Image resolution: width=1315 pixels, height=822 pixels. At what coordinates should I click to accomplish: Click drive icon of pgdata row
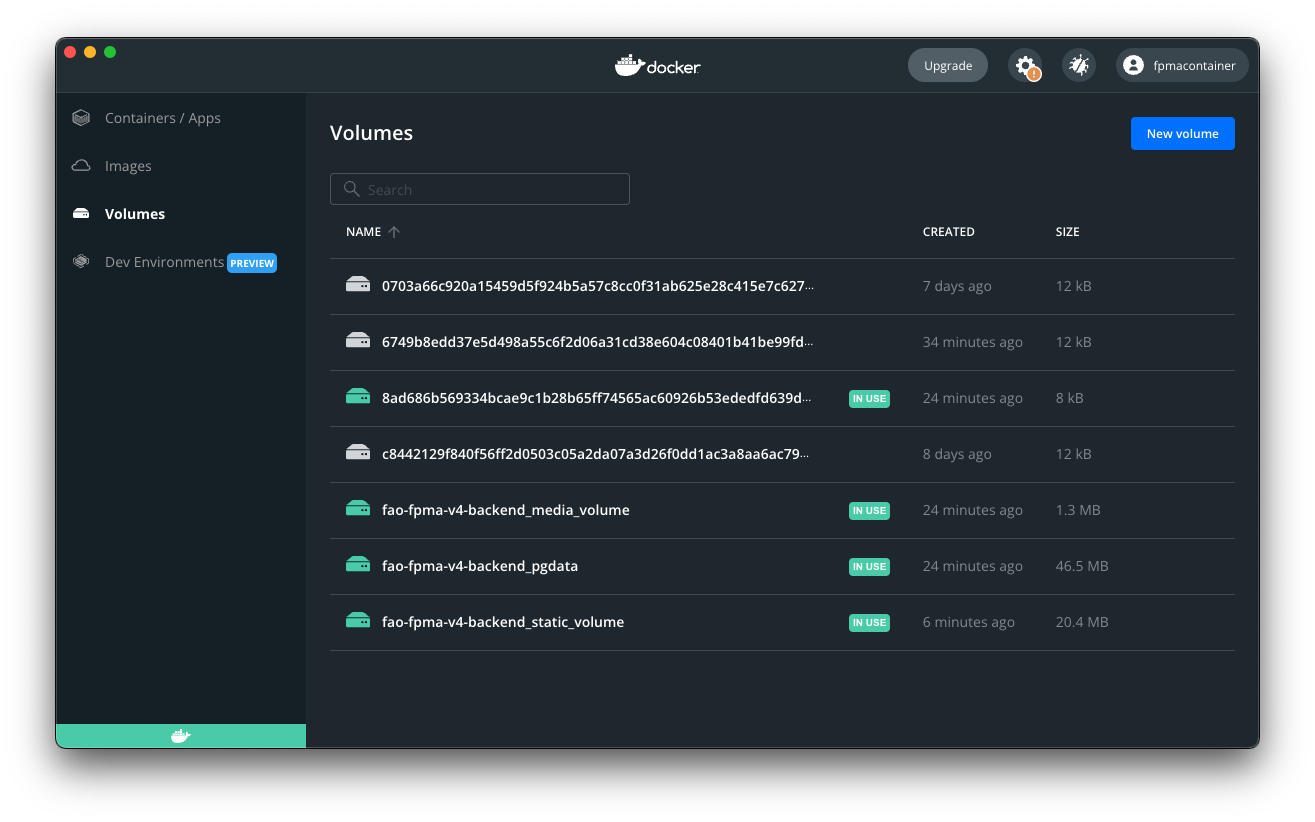coord(358,566)
